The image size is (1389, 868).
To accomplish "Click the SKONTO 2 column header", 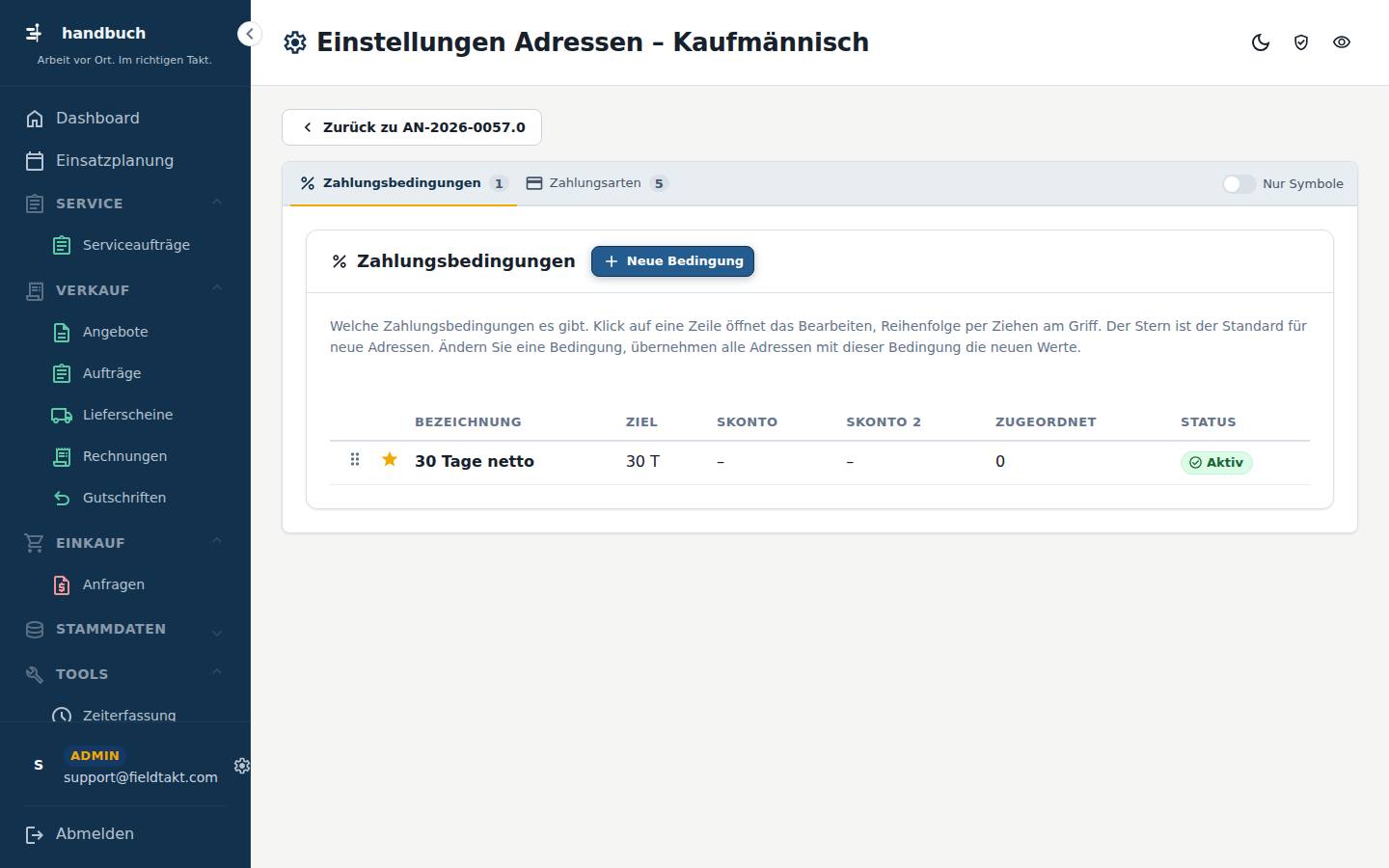I will tap(884, 421).
